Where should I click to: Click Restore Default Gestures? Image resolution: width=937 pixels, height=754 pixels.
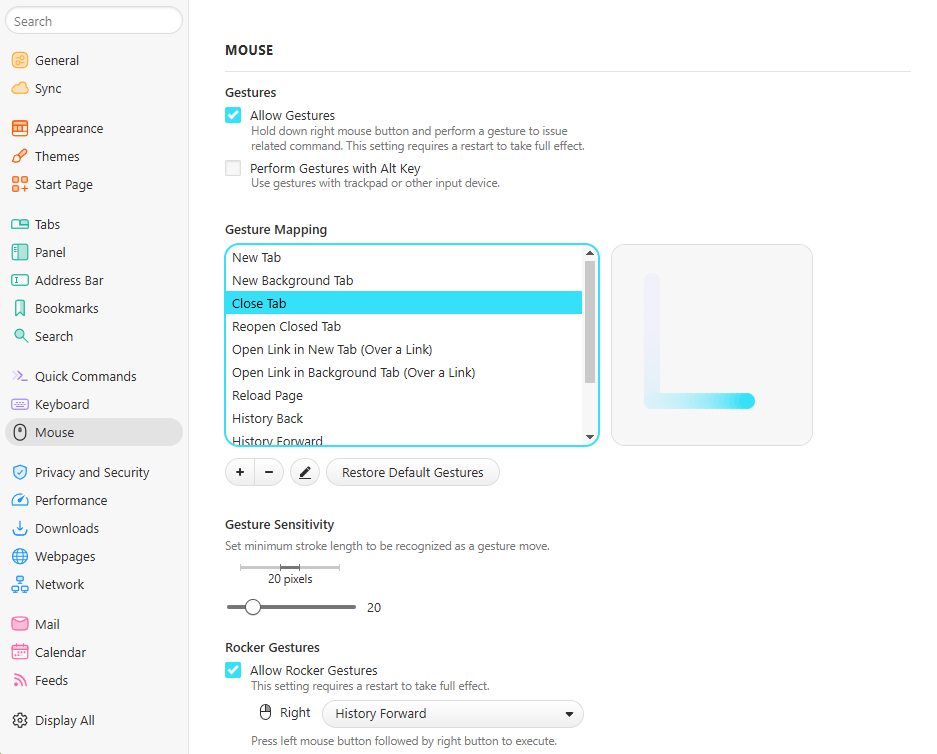[412, 471]
